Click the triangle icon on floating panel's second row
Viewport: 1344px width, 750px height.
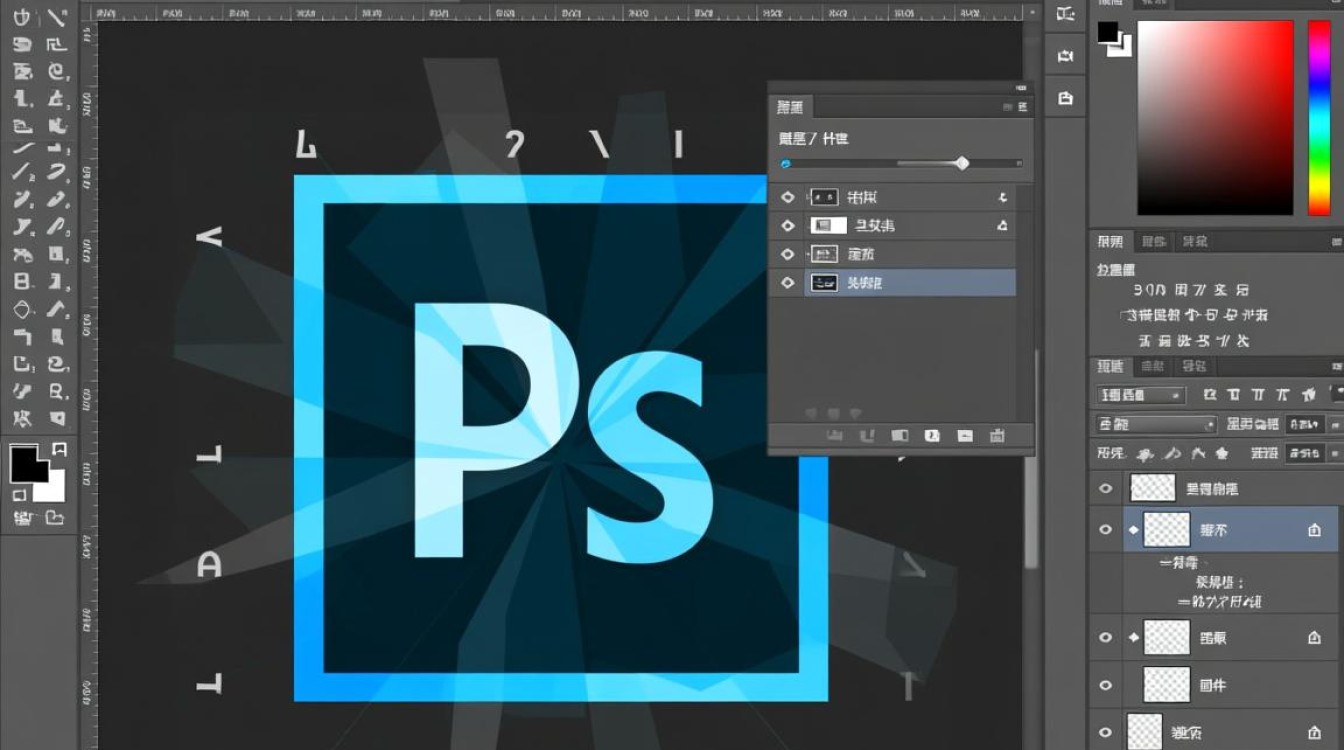[1003, 227]
